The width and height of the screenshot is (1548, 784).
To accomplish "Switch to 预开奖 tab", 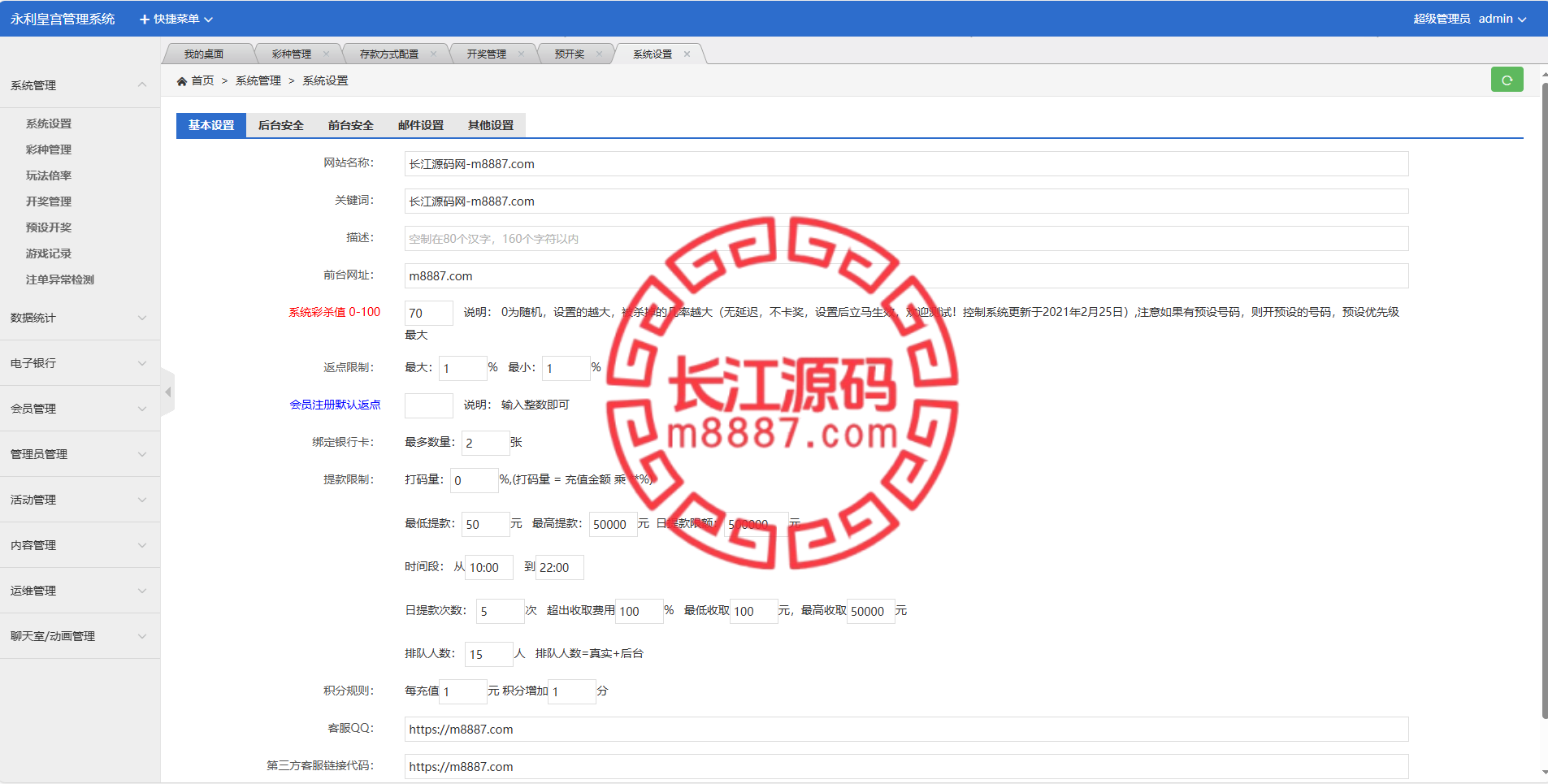I will tap(570, 54).
